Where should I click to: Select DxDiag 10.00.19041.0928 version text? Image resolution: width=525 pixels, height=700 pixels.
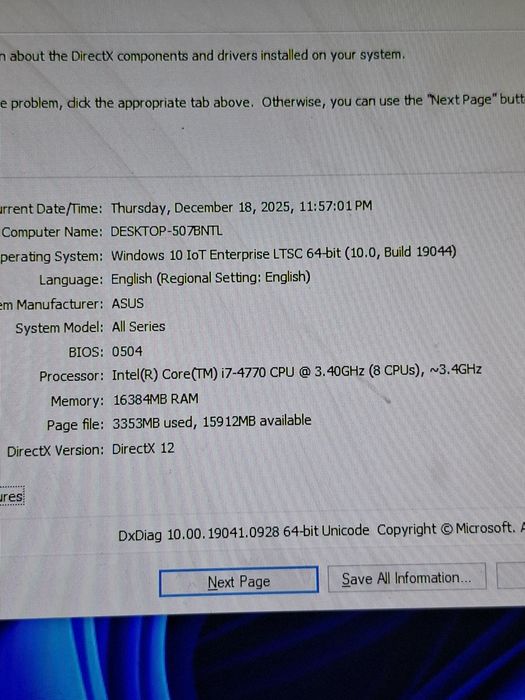pyautogui.click(x=243, y=533)
